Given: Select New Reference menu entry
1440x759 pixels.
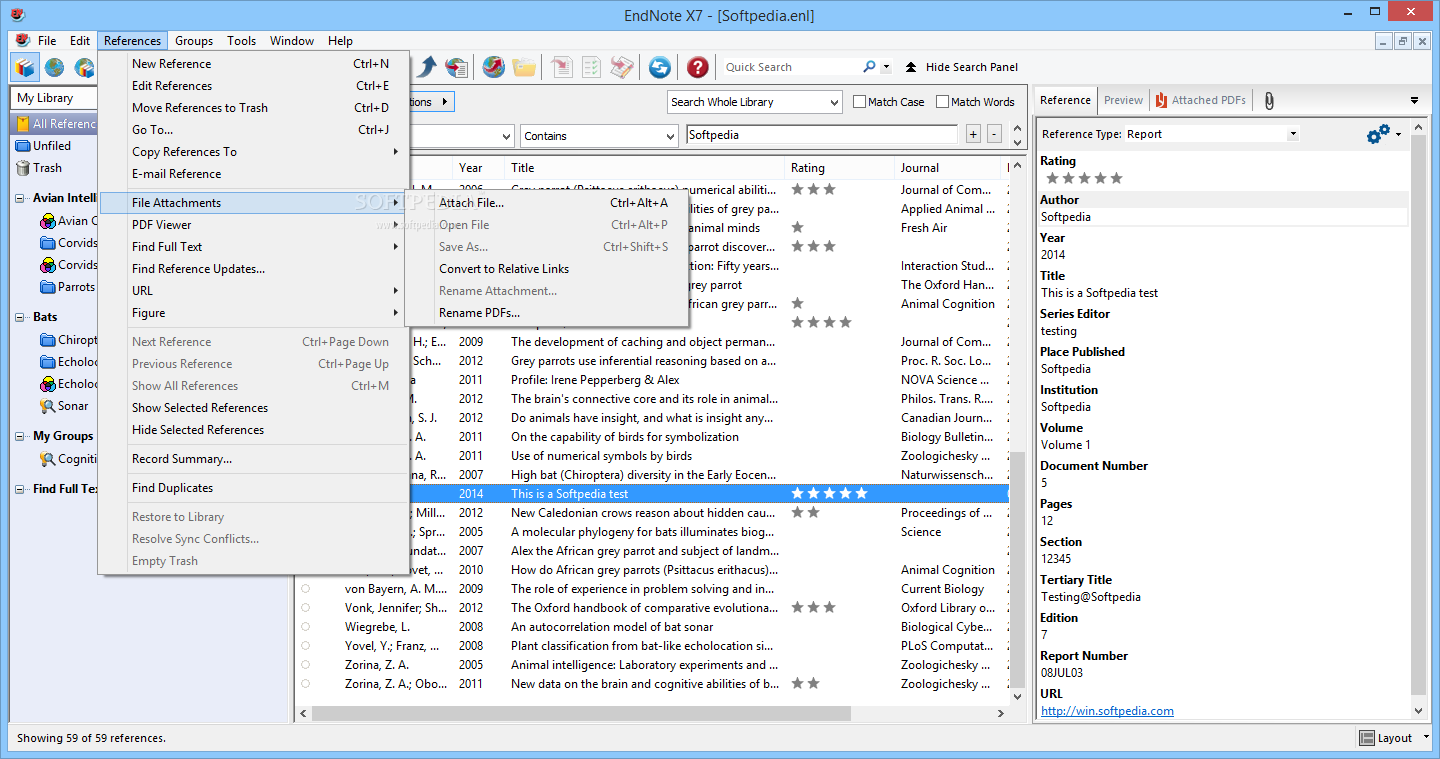Looking at the screenshot, I should click(254, 64).
